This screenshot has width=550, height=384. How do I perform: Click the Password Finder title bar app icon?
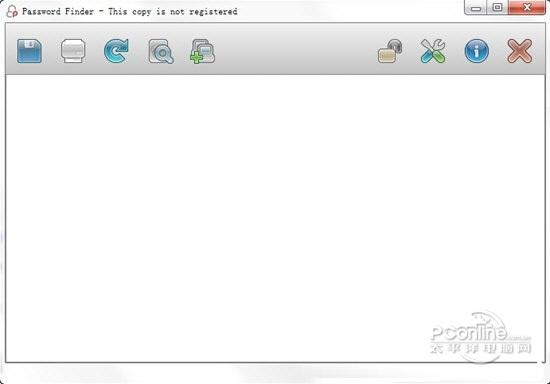(12, 11)
